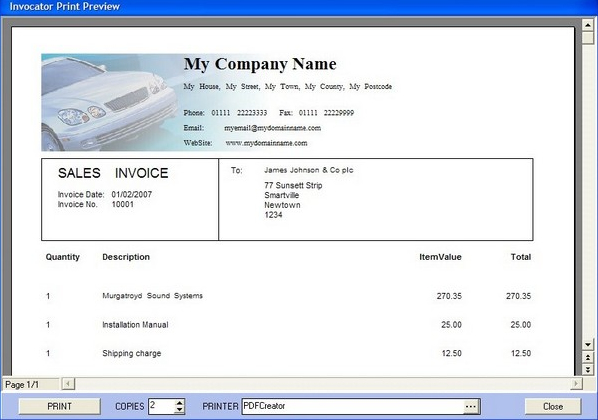Click the previous page double-arrow icon

588,357
